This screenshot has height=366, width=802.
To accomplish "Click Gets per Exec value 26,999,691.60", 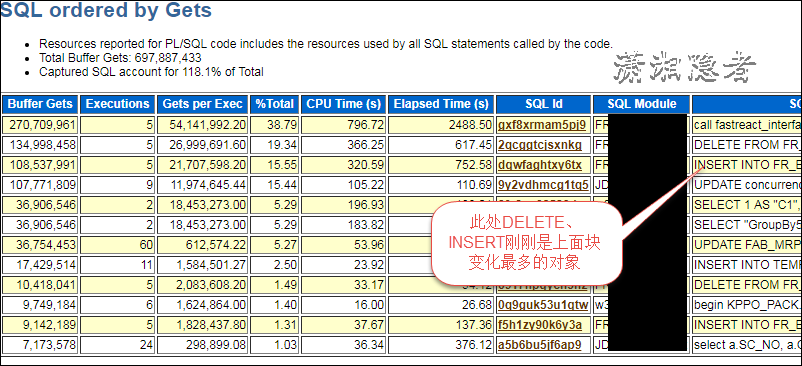I will pyautogui.click(x=208, y=145).
